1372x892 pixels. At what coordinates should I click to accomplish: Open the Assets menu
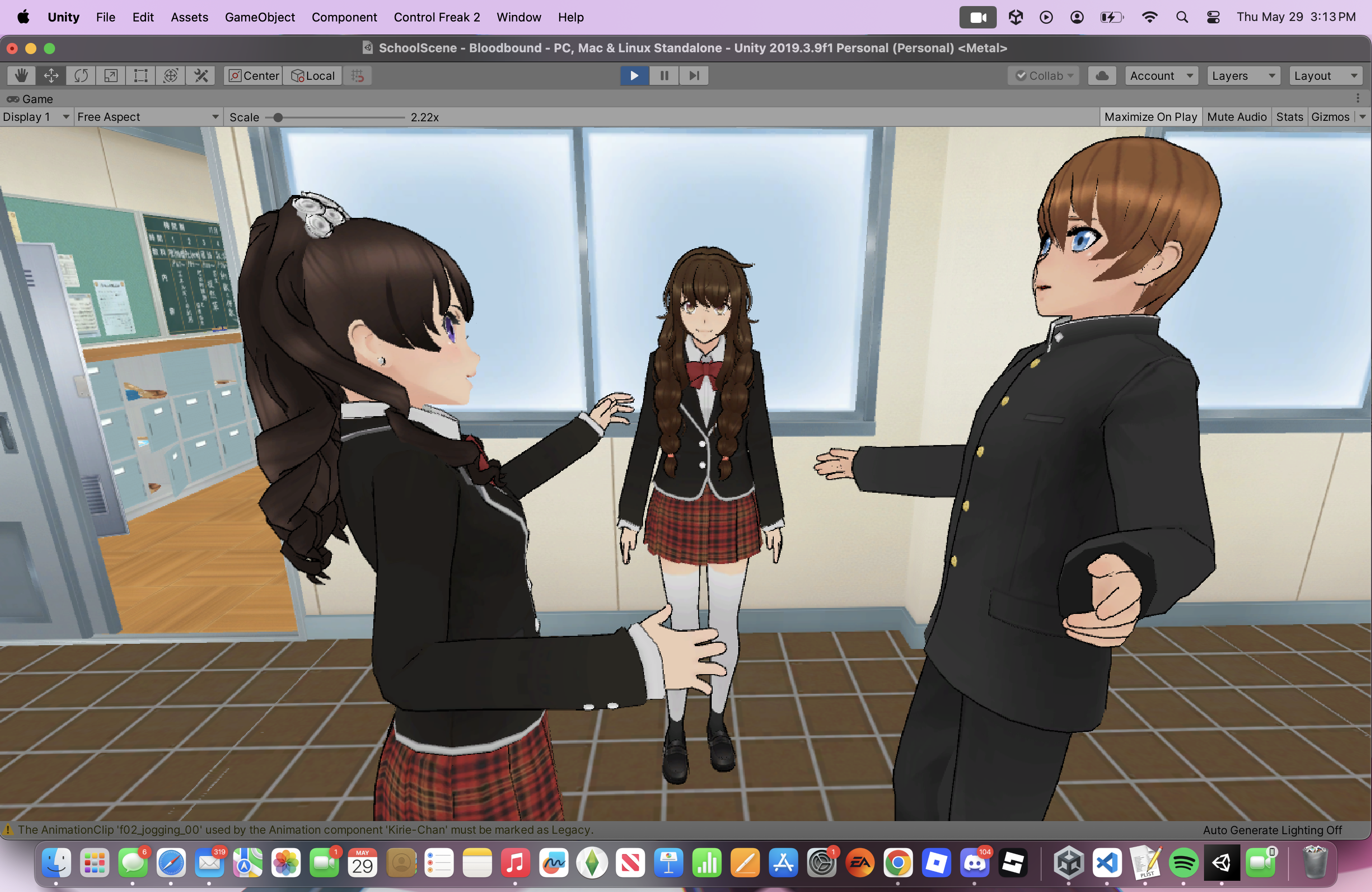(189, 17)
